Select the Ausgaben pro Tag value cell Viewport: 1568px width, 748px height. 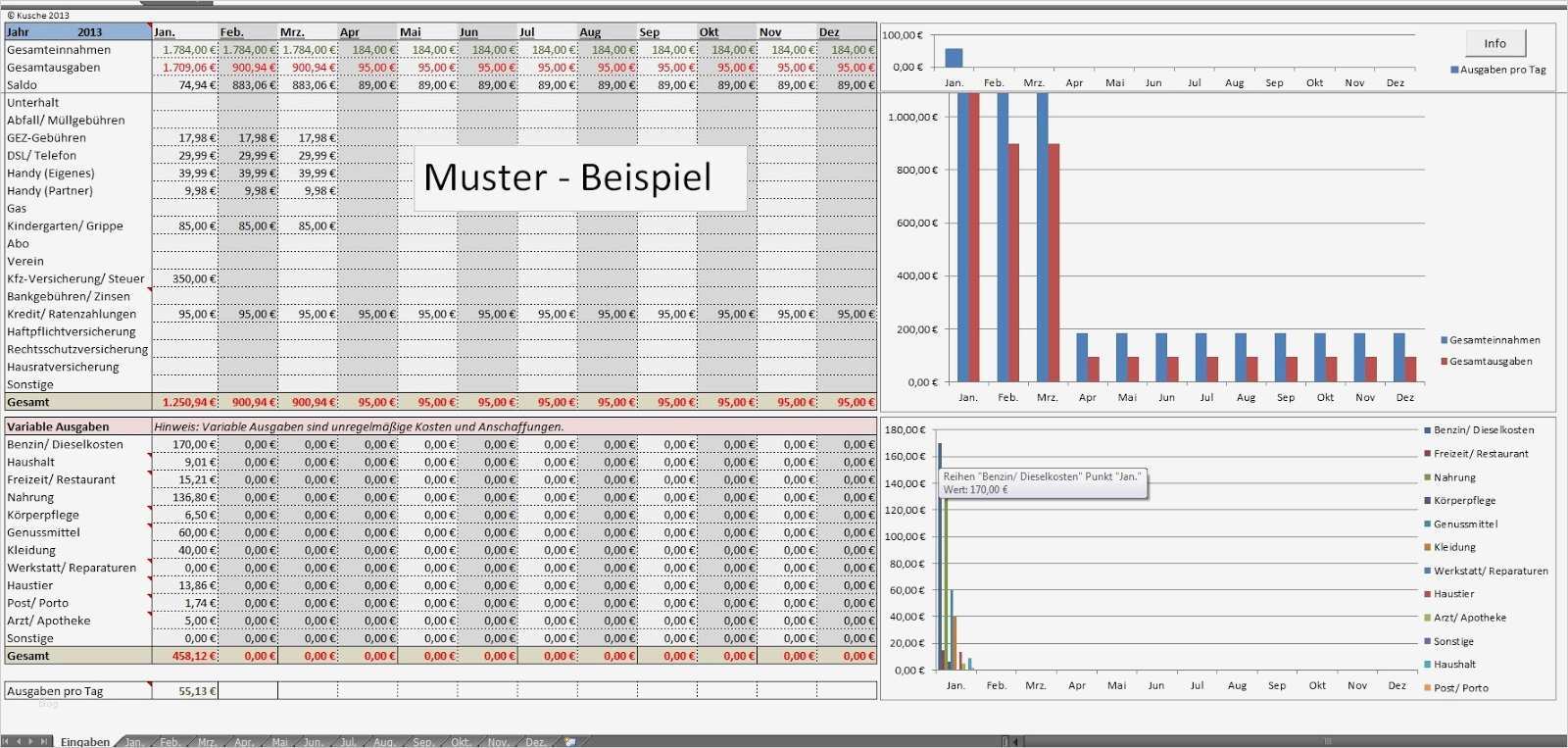click(185, 691)
